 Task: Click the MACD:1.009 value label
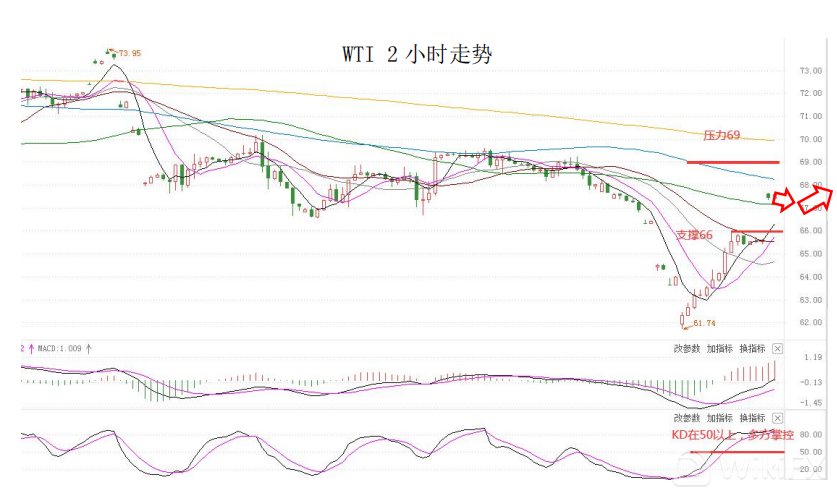click(x=60, y=349)
